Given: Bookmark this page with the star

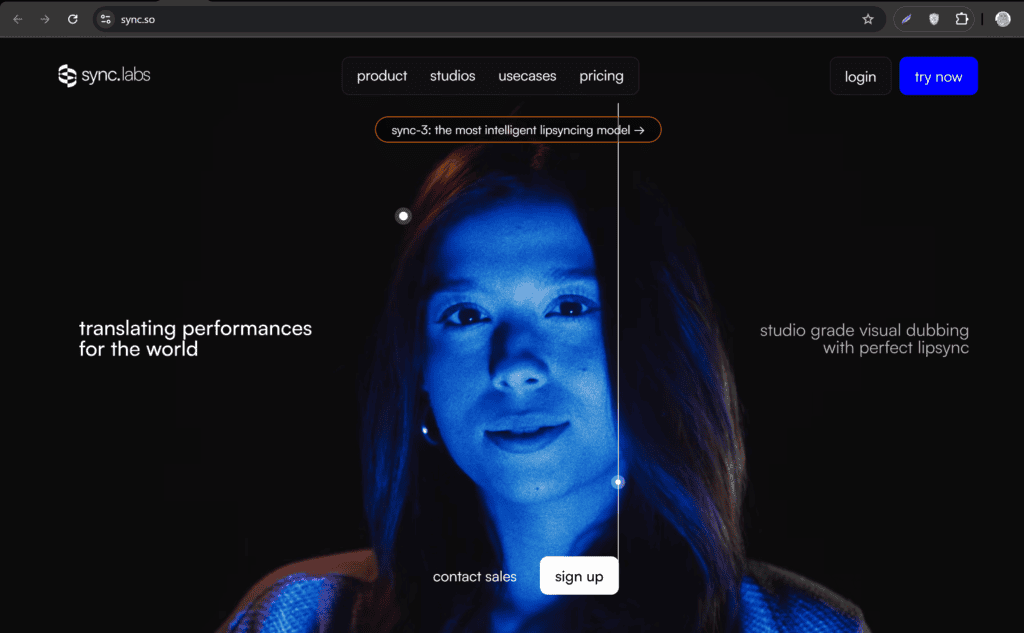Looking at the screenshot, I should (x=867, y=19).
